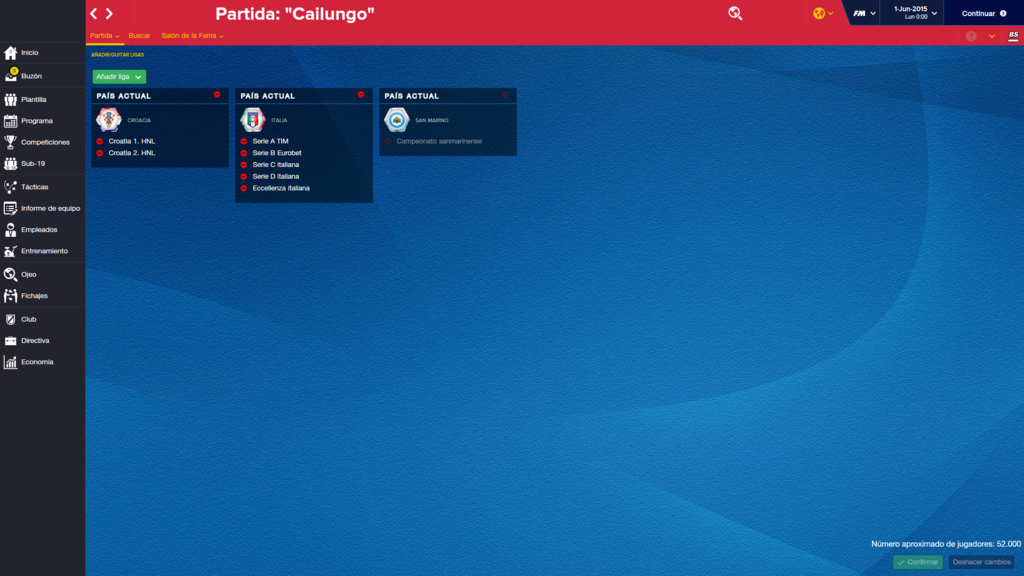Image resolution: width=1024 pixels, height=576 pixels.
Task: Expand the Añadir liga dropdown
Action: coord(119,76)
